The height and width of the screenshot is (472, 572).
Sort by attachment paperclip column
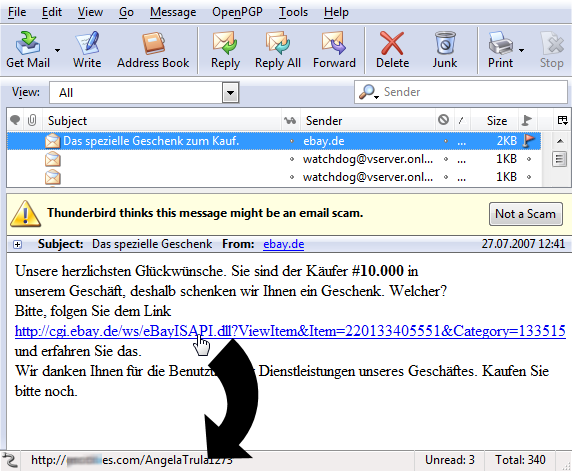[x=32, y=120]
